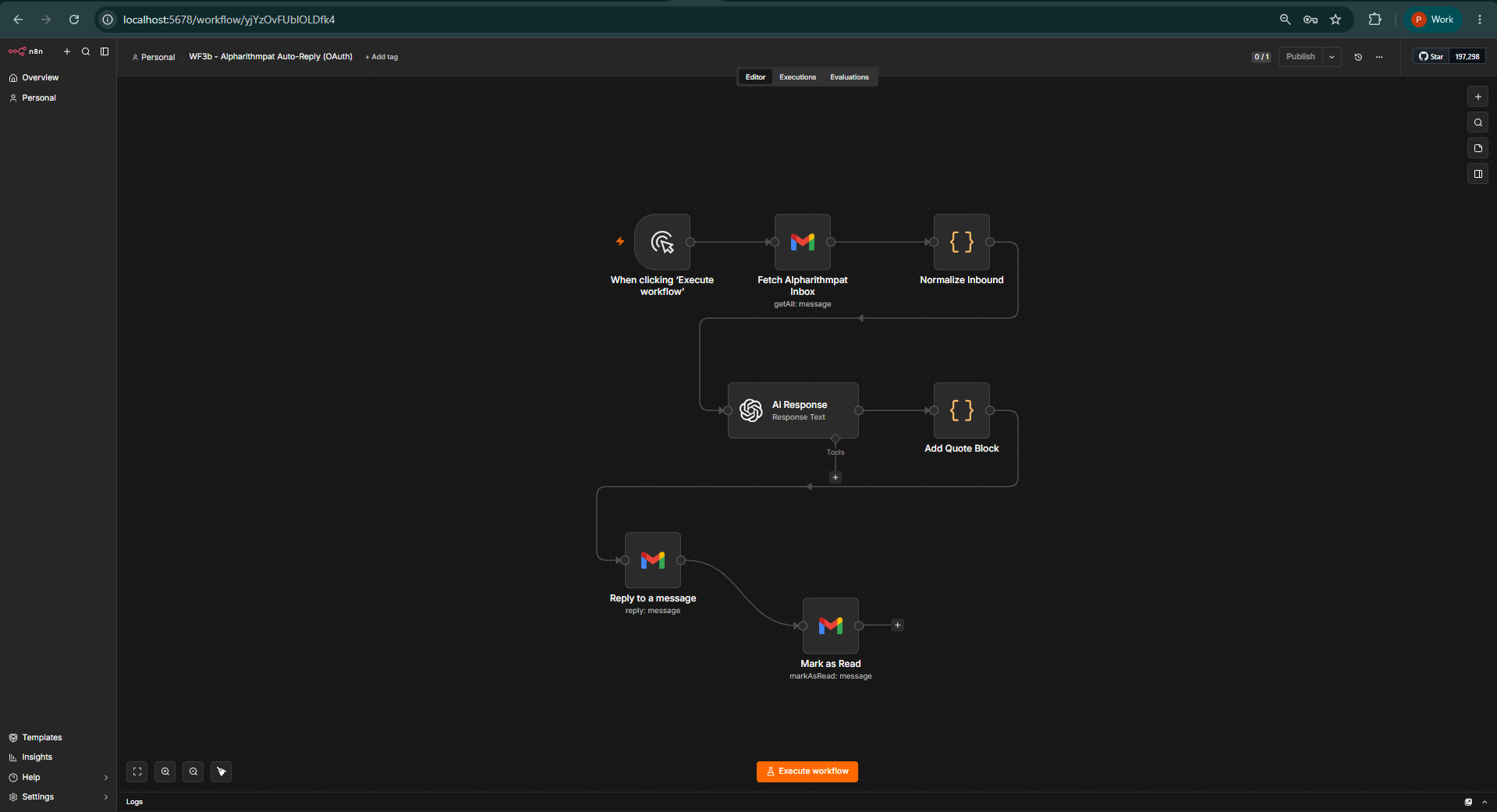Click the orange lightning trigger indicator

tap(620, 242)
